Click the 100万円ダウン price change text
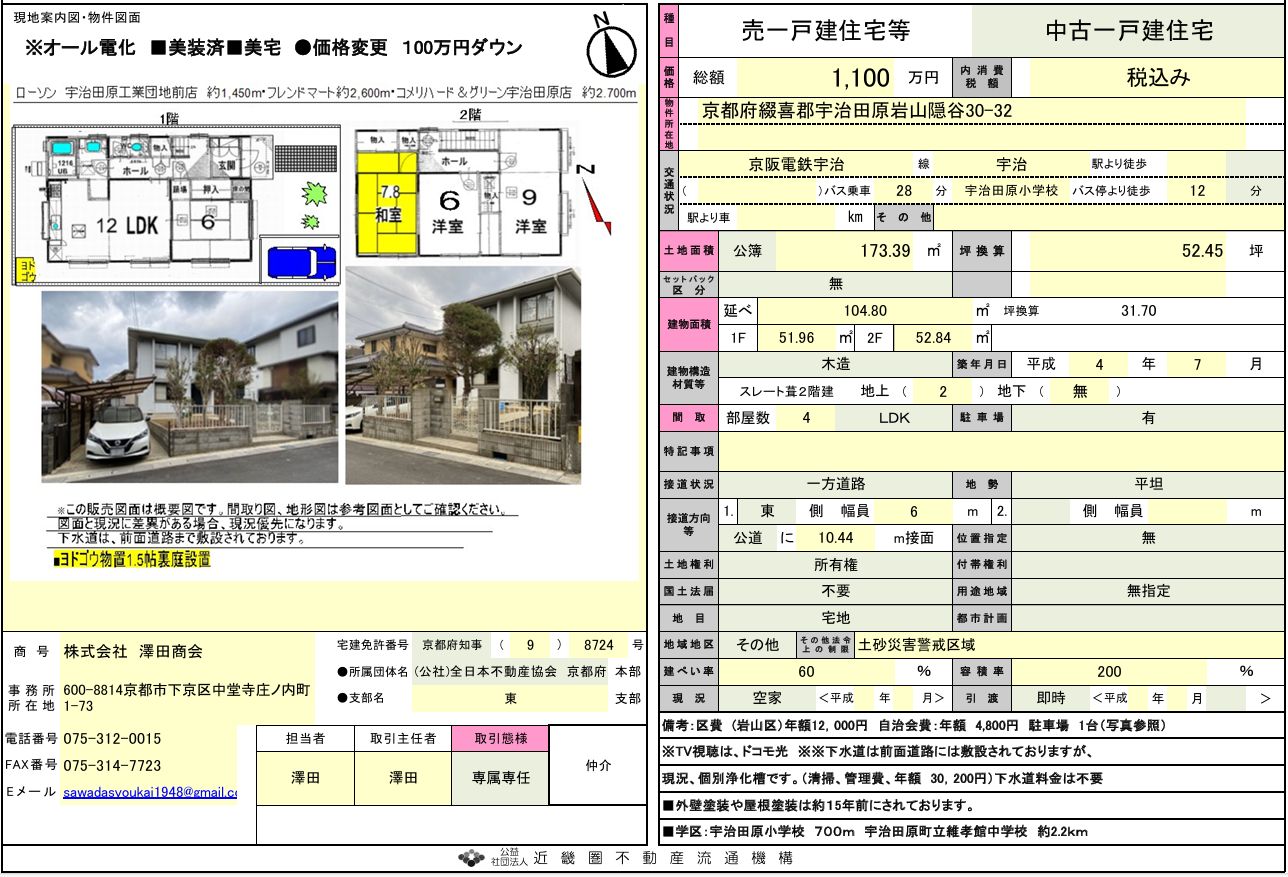Screen dimensions: 1288x877 point(461,48)
